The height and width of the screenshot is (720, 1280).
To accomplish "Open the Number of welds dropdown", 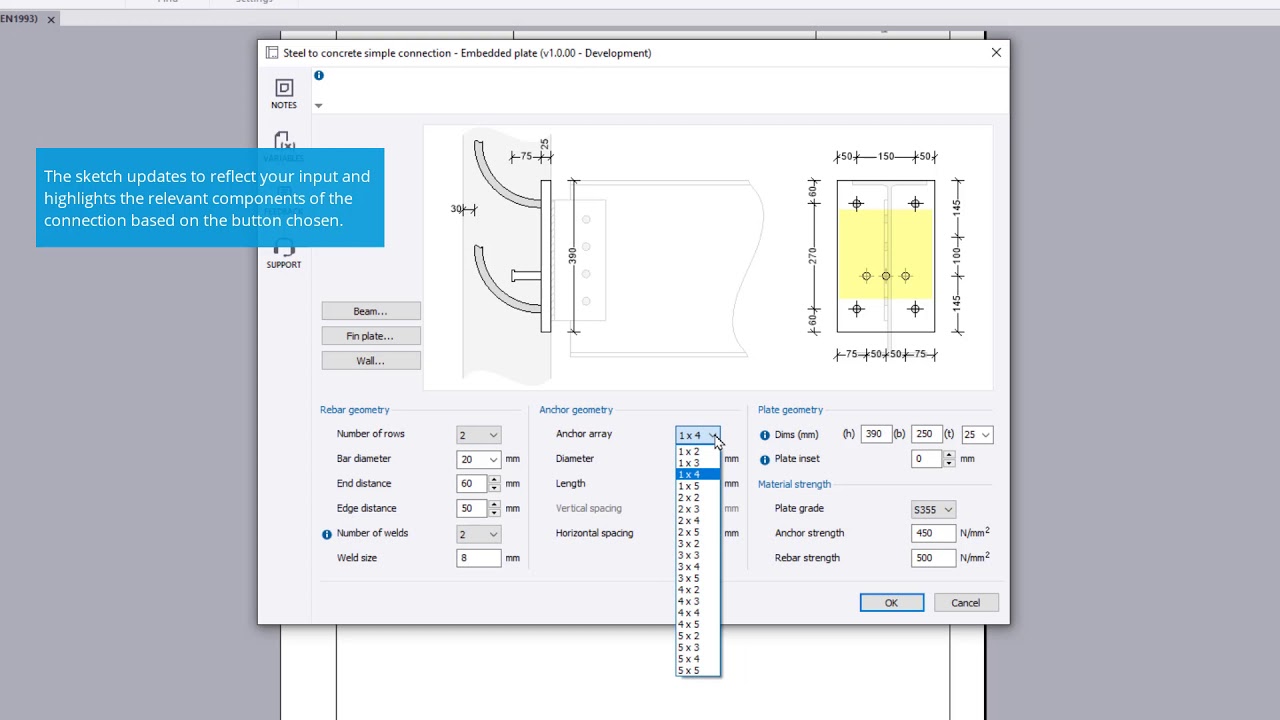I will [478, 534].
